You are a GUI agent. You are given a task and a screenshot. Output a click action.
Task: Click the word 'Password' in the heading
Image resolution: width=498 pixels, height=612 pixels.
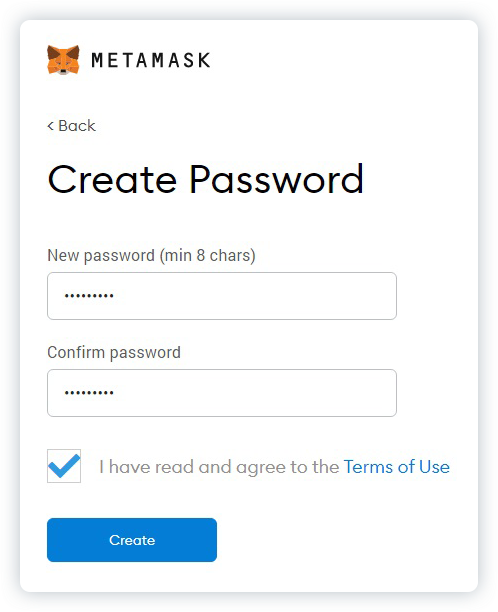coord(277,179)
